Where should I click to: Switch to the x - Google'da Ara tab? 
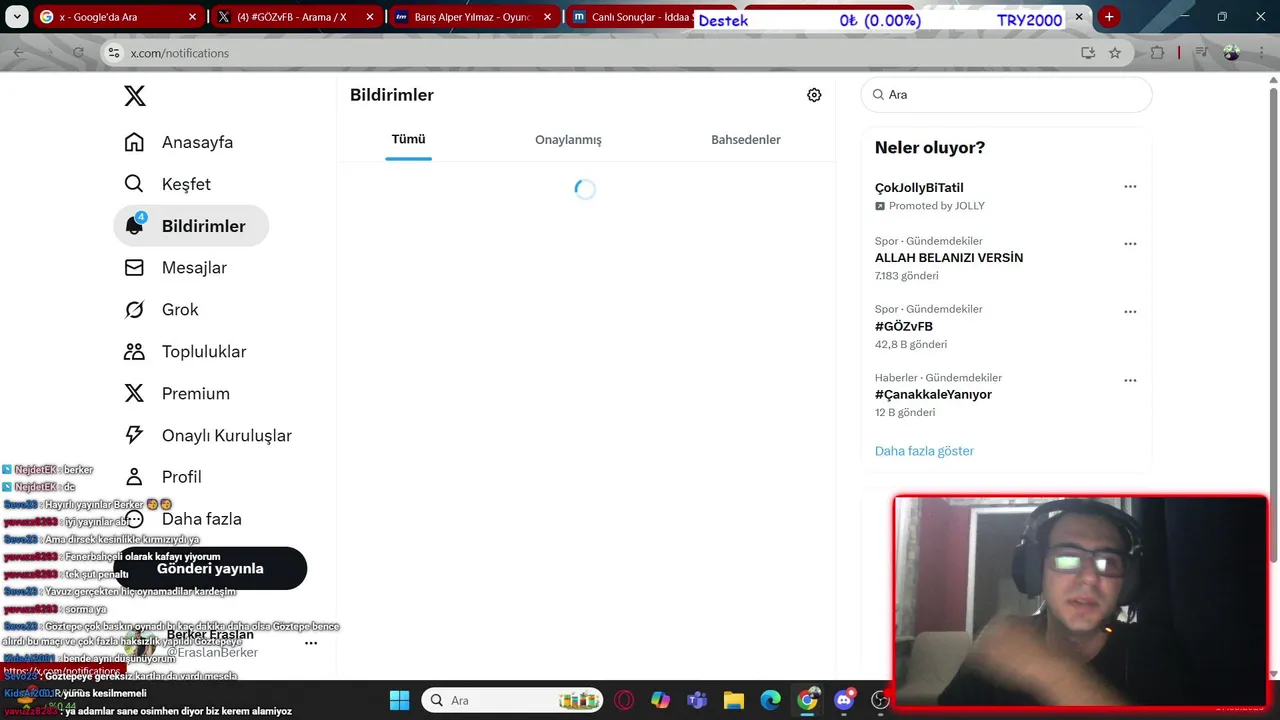click(118, 17)
